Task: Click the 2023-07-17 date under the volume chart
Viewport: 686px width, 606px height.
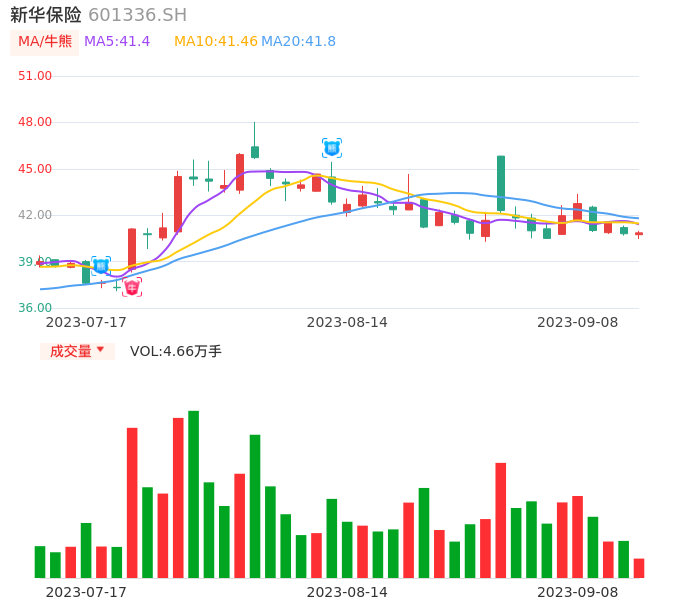Action: [86, 592]
